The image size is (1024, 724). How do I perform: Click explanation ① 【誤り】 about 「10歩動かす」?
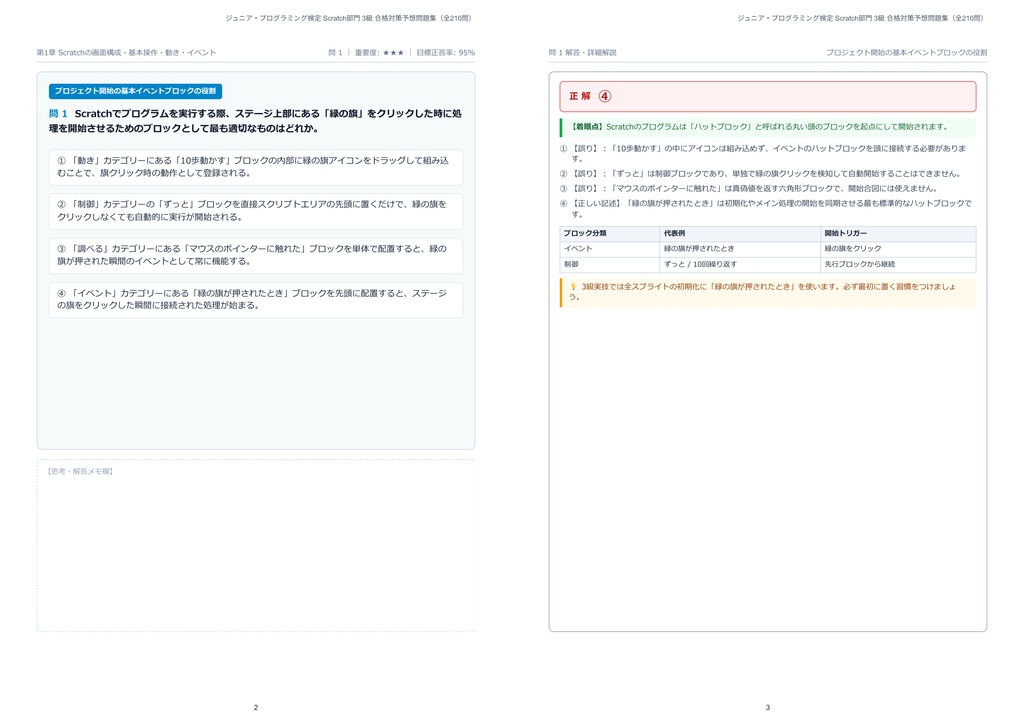click(x=763, y=153)
